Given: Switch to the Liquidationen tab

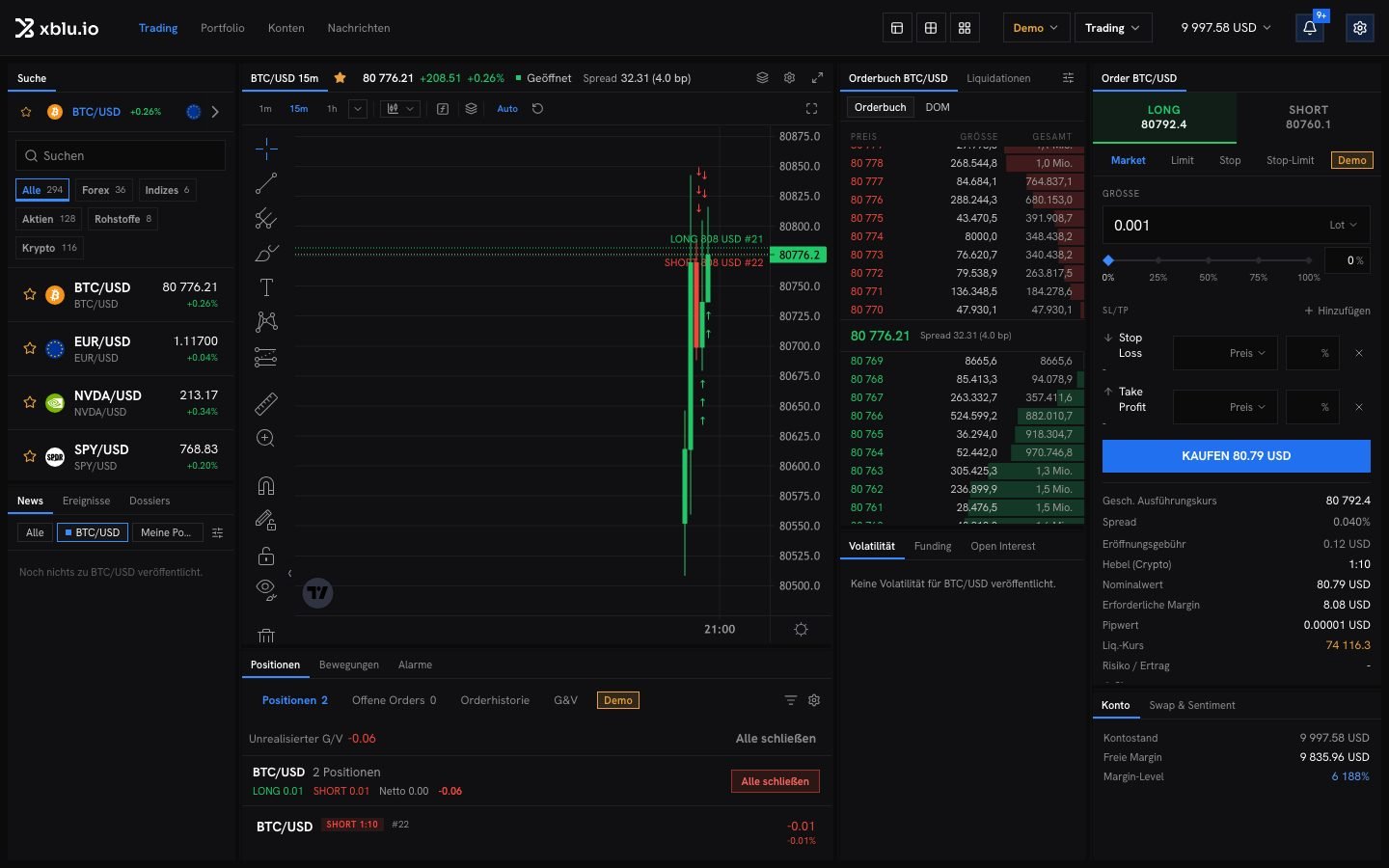Looking at the screenshot, I should click(998, 78).
